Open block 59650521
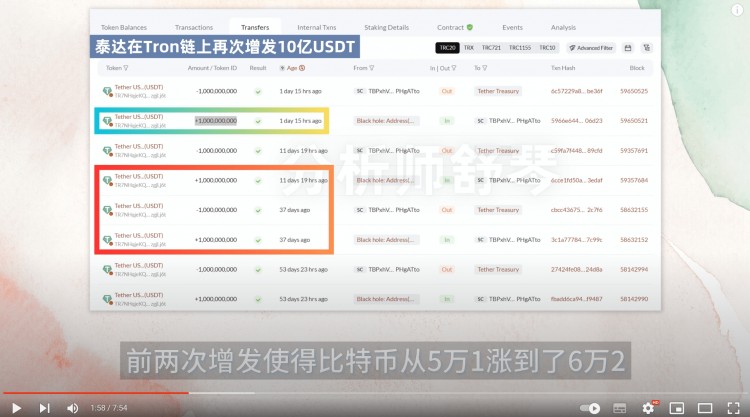Viewport: 750px width, 417px height. point(634,121)
